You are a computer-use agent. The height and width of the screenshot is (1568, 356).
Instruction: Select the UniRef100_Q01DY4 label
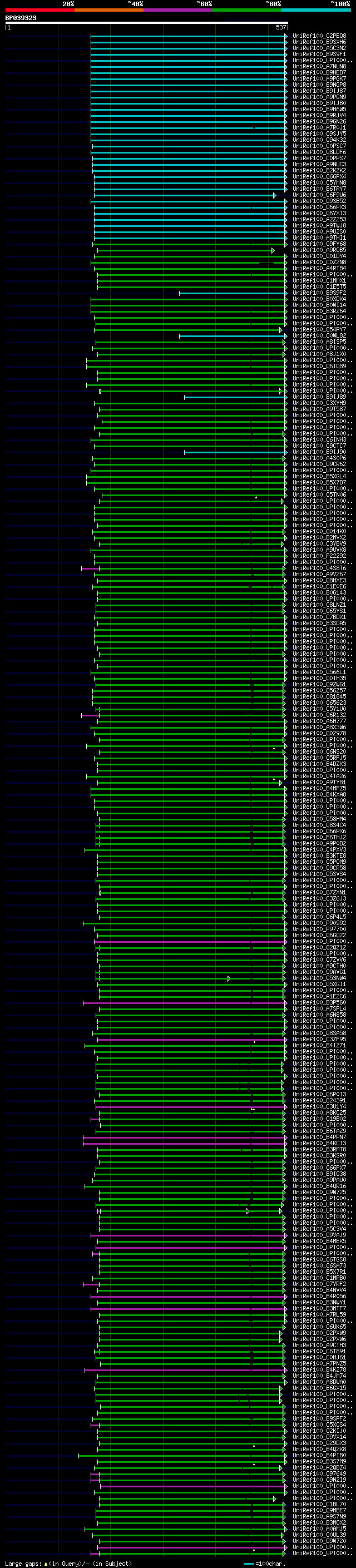pyautogui.click(x=319, y=256)
